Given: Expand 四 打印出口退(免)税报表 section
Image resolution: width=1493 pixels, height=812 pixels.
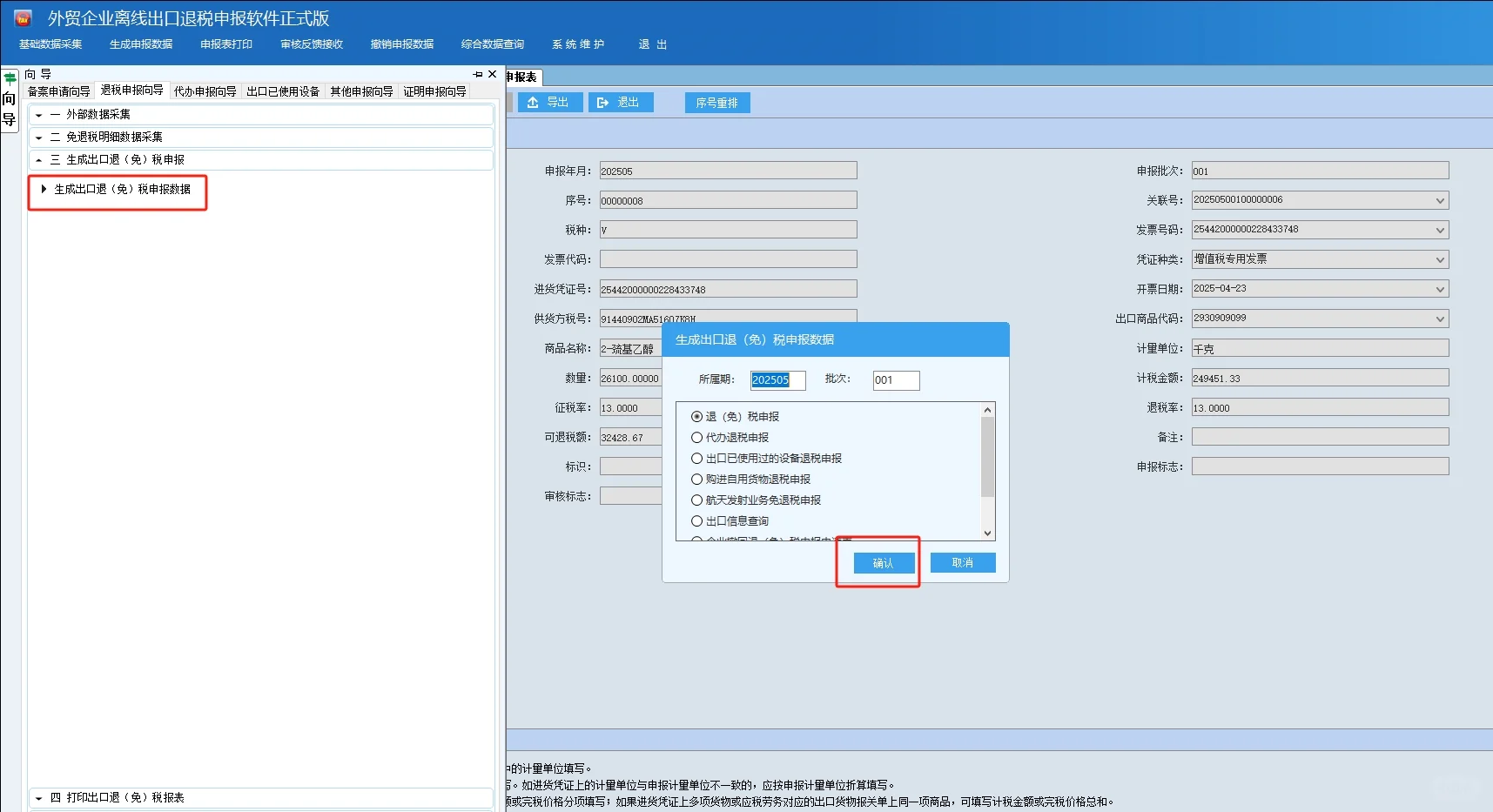Looking at the screenshot, I should coord(261,798).
